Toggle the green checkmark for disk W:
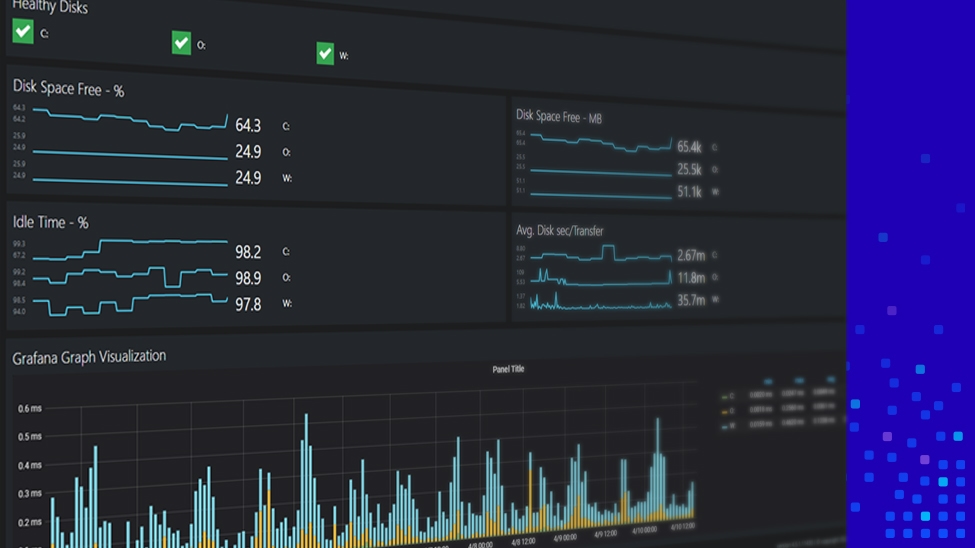 [325, 53]
